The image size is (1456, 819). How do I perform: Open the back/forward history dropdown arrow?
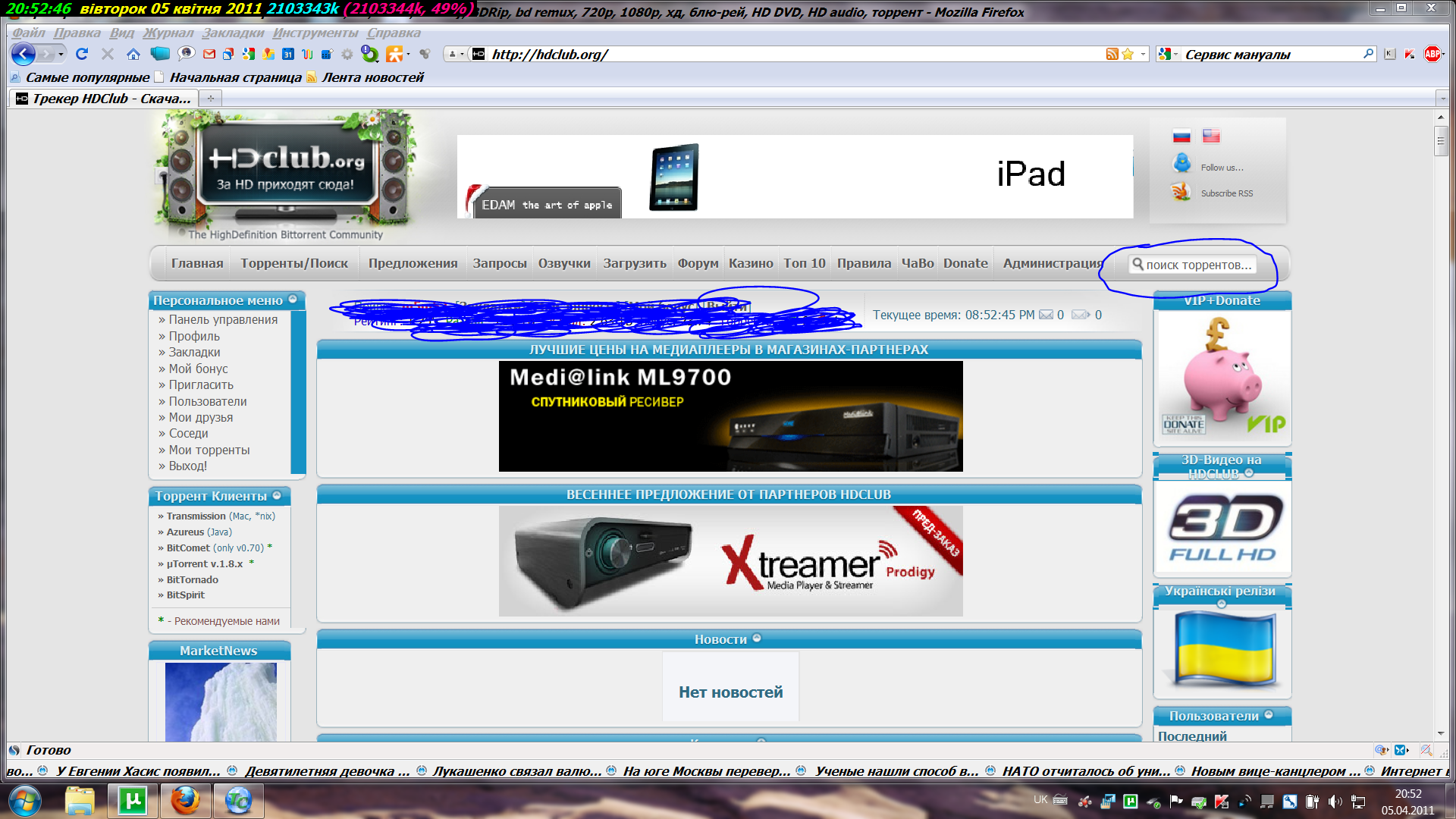point(61,54)
